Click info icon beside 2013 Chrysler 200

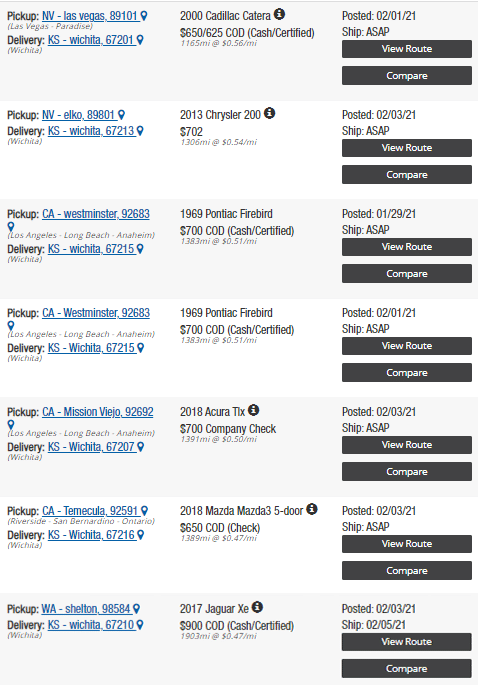point(270,113)
